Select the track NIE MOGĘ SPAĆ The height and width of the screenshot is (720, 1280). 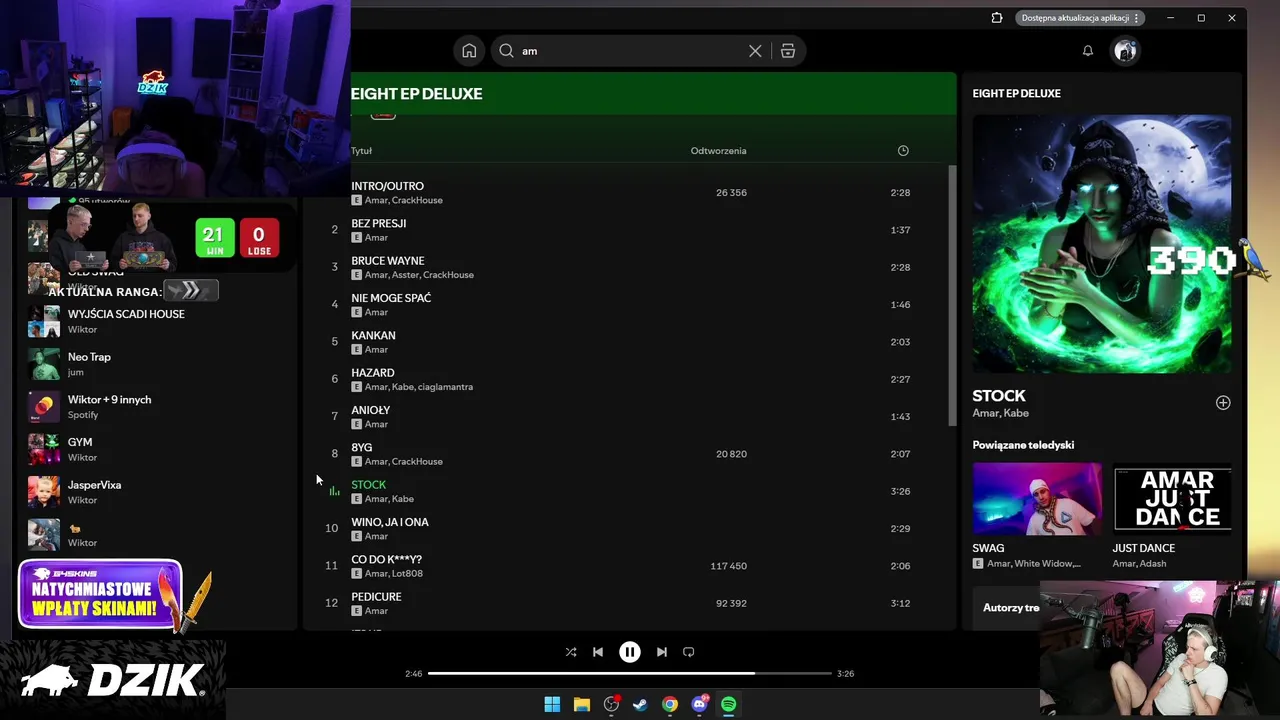click(x=391, y=298)
